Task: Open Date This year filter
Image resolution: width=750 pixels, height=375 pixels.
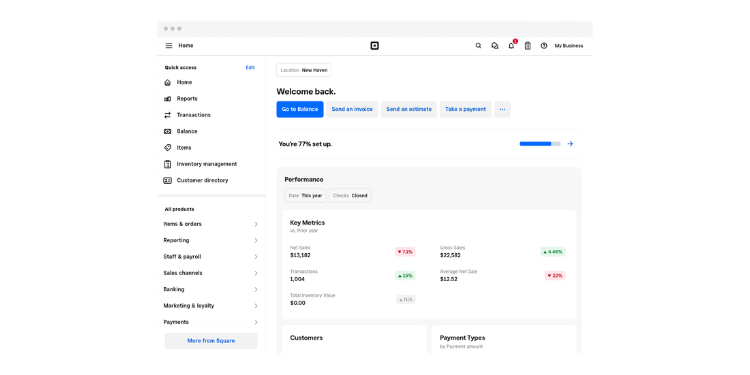Action: 305,196
